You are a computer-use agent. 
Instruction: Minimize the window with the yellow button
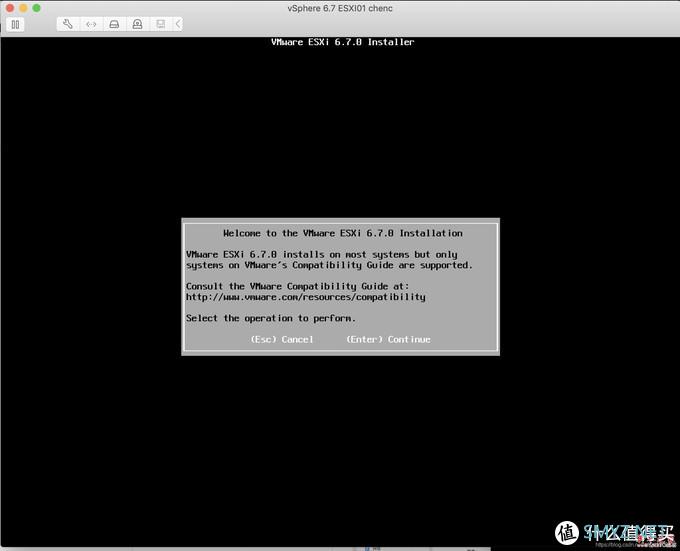tap(23, 8)
